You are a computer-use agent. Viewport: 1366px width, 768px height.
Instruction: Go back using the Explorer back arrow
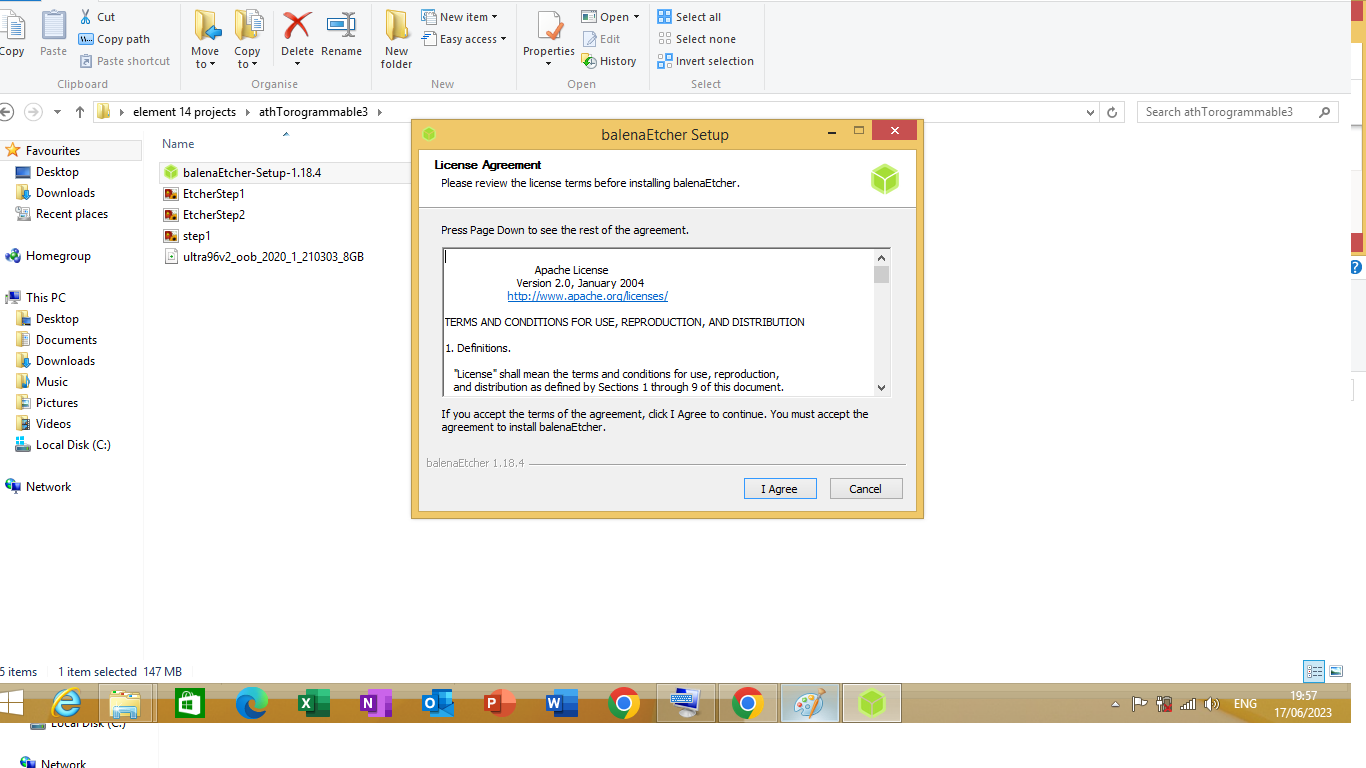pyautogui.click(x=5, y=112)
